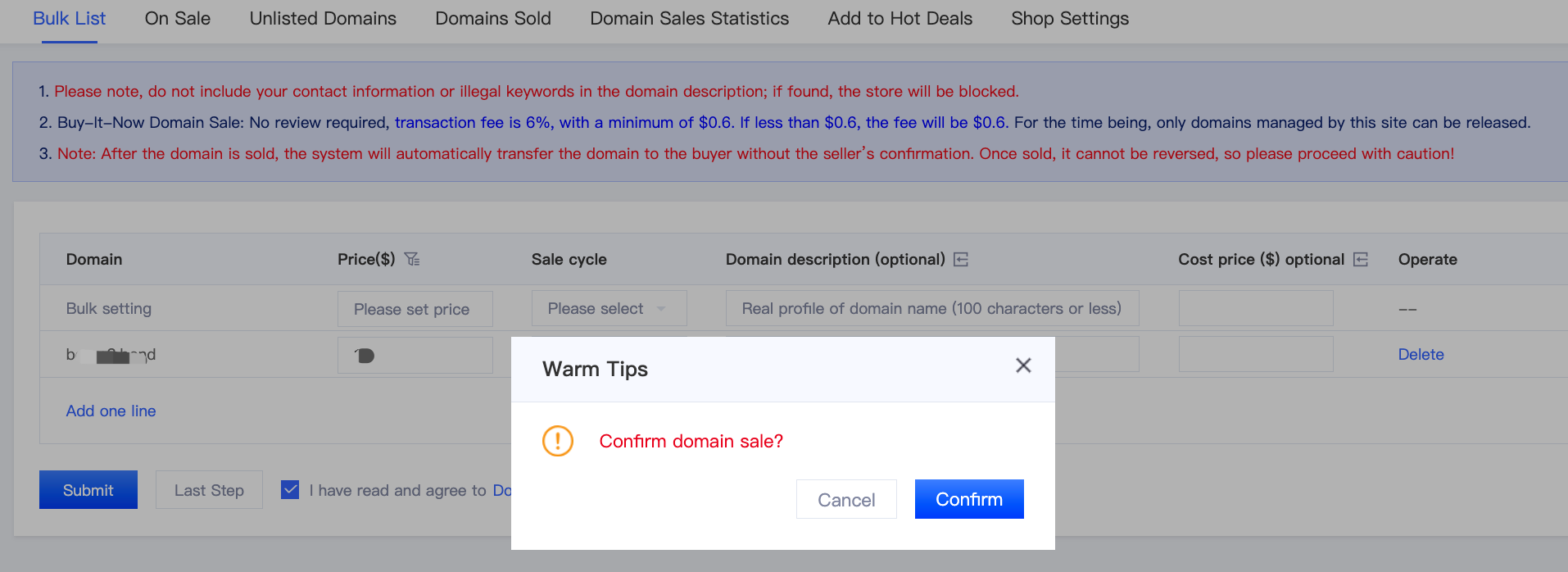1568x572 pixels.
Task: Click the Submit button
Action: (x=88, y=490)
